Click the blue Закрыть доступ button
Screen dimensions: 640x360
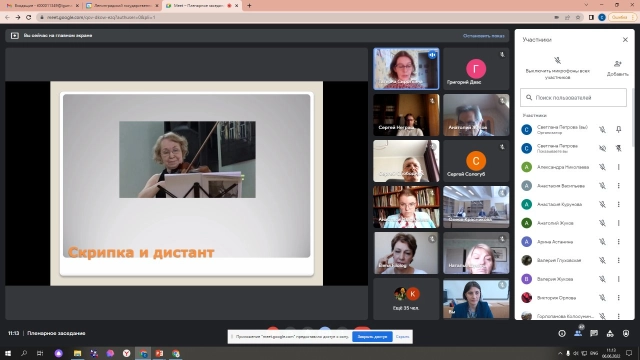[x=372, y=337]
